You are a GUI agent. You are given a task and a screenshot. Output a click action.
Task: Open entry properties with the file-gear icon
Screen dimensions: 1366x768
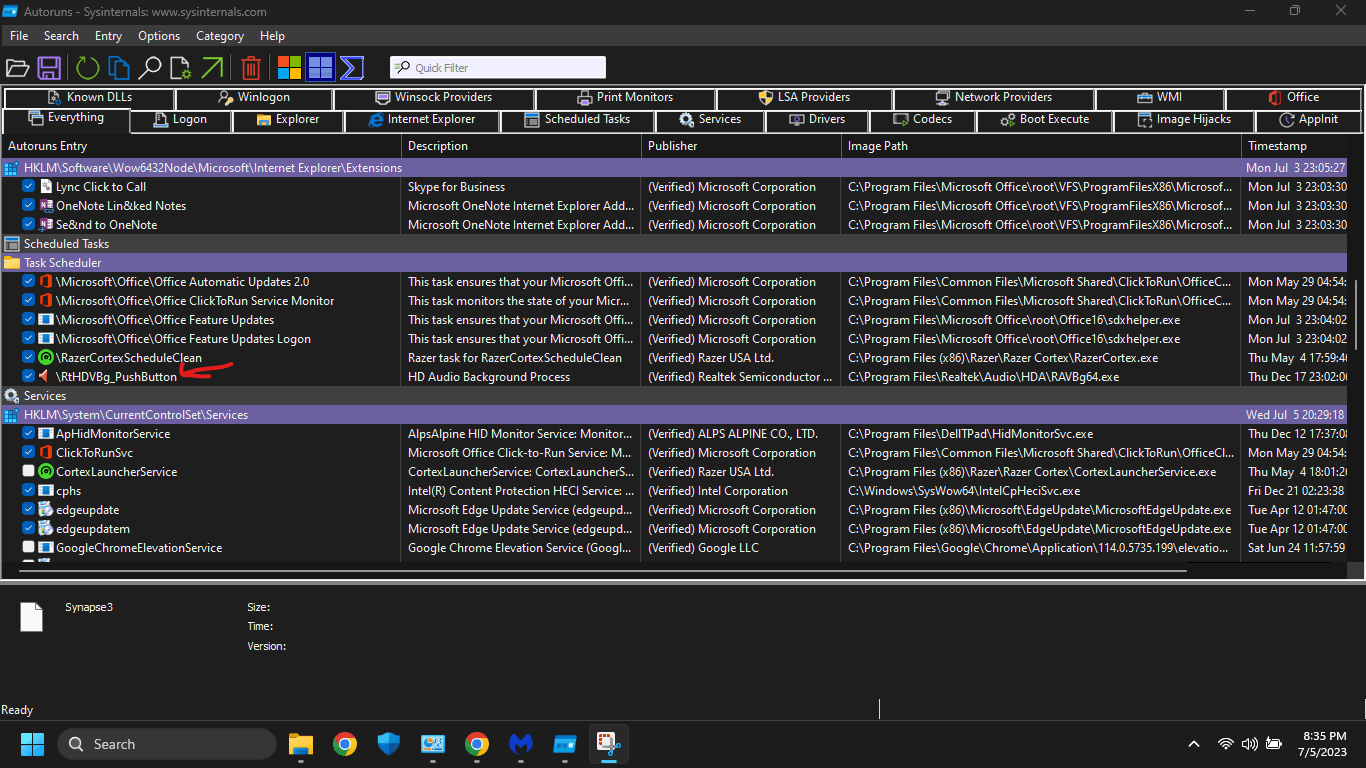coord(181,68)
